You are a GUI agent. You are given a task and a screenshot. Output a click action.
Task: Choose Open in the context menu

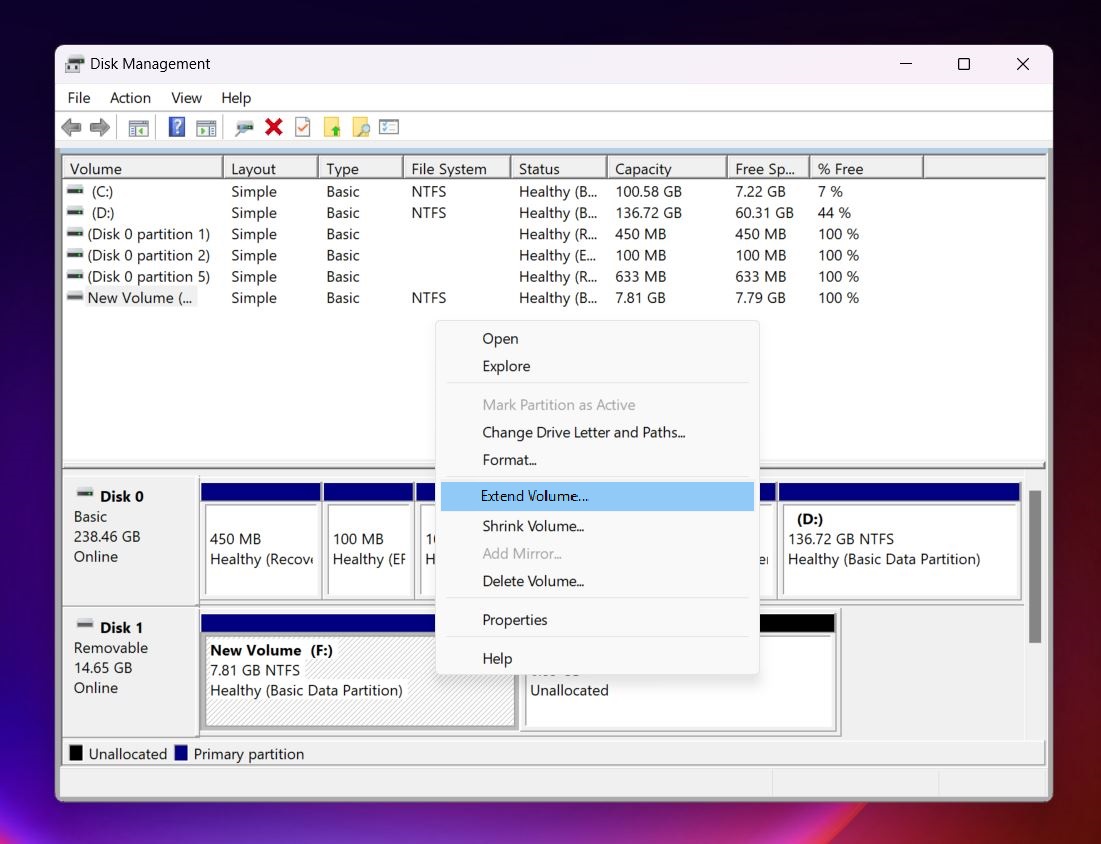coord(597,338)
